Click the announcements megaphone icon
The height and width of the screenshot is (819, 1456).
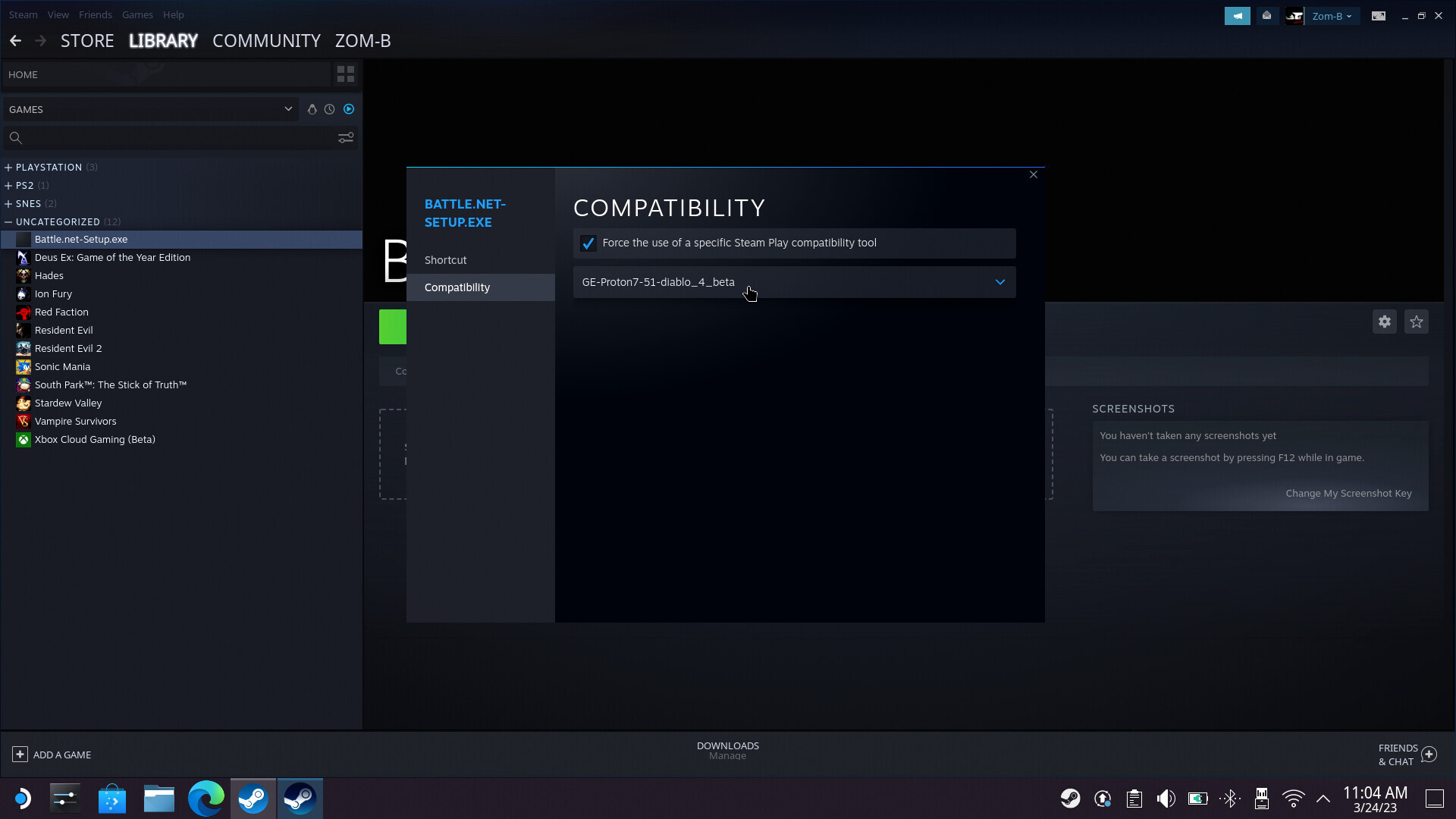click(x=1237, y=16)
